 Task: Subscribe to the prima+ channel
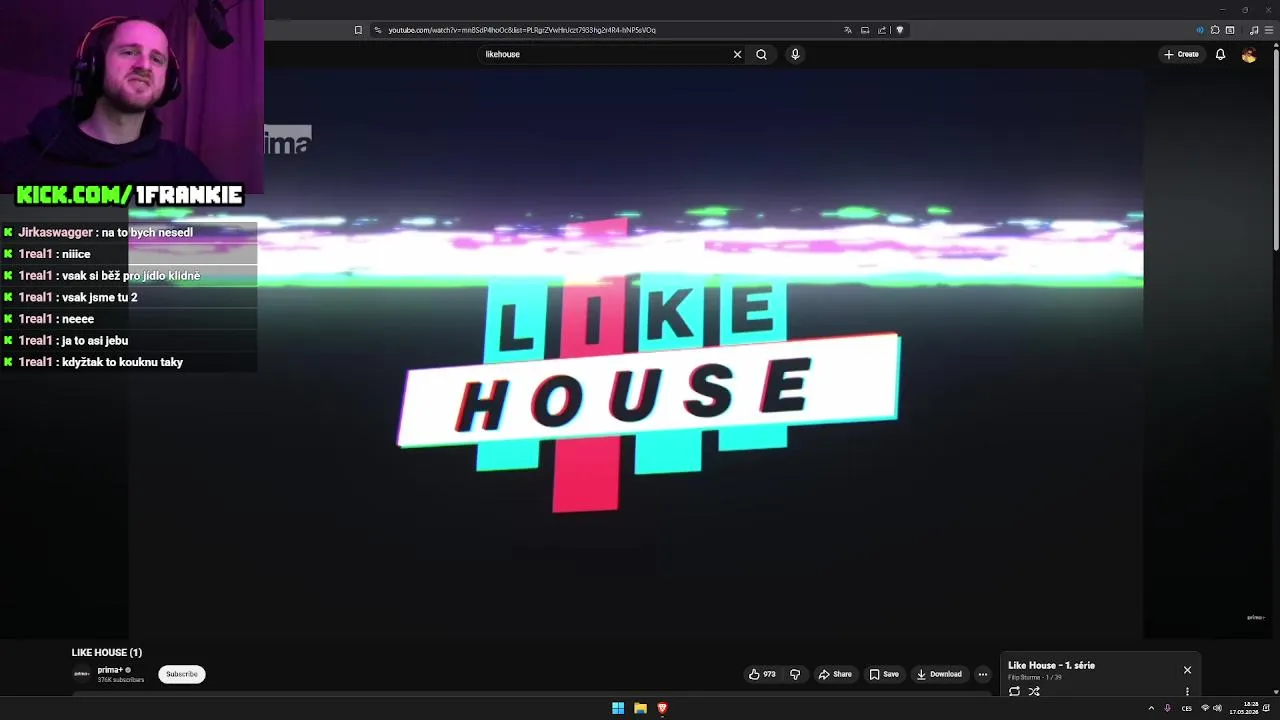[x=181, y=674]
